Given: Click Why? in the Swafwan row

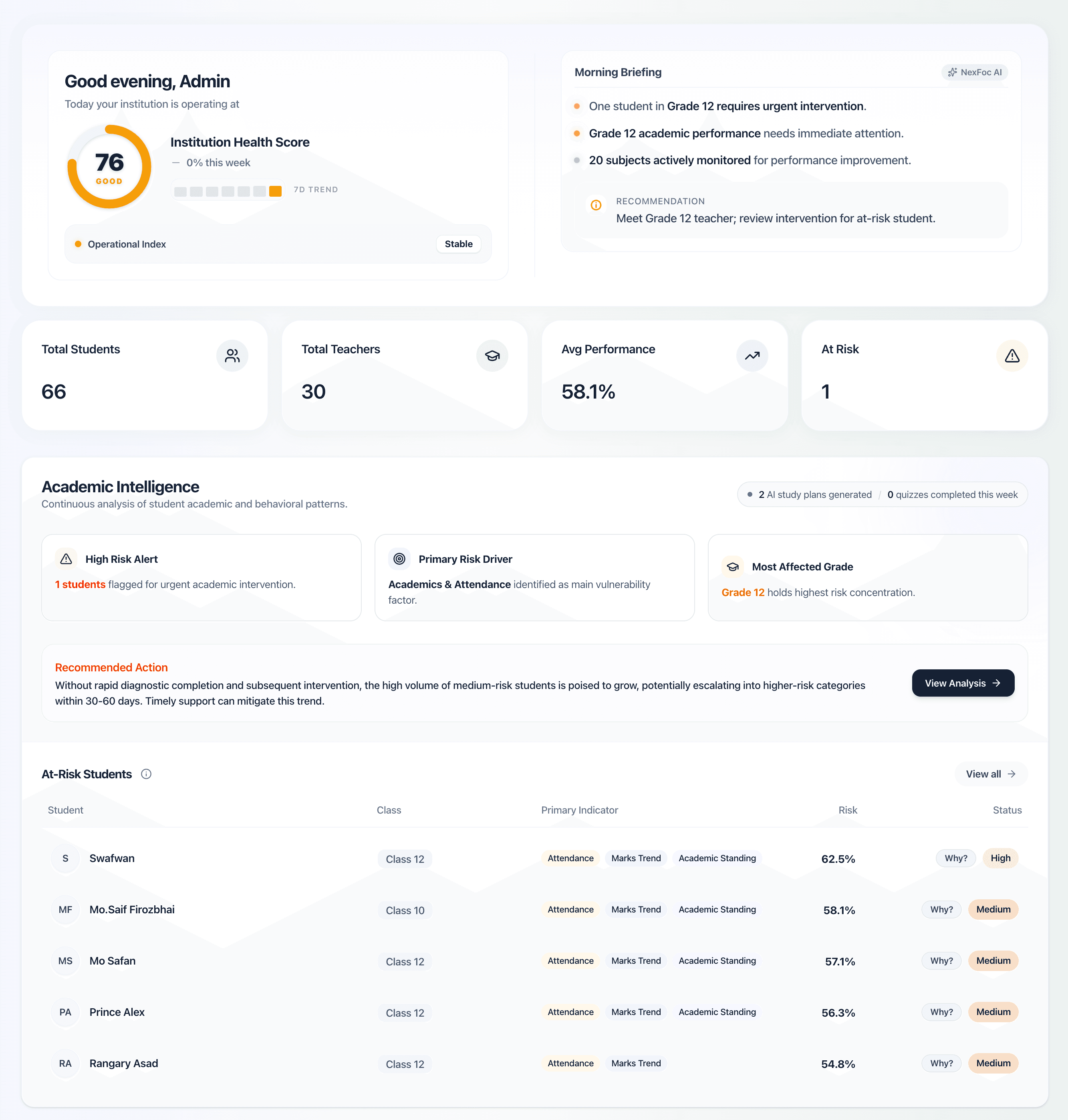Looking at the screenshot, I should pyautogui.click(x=956, y=858).
